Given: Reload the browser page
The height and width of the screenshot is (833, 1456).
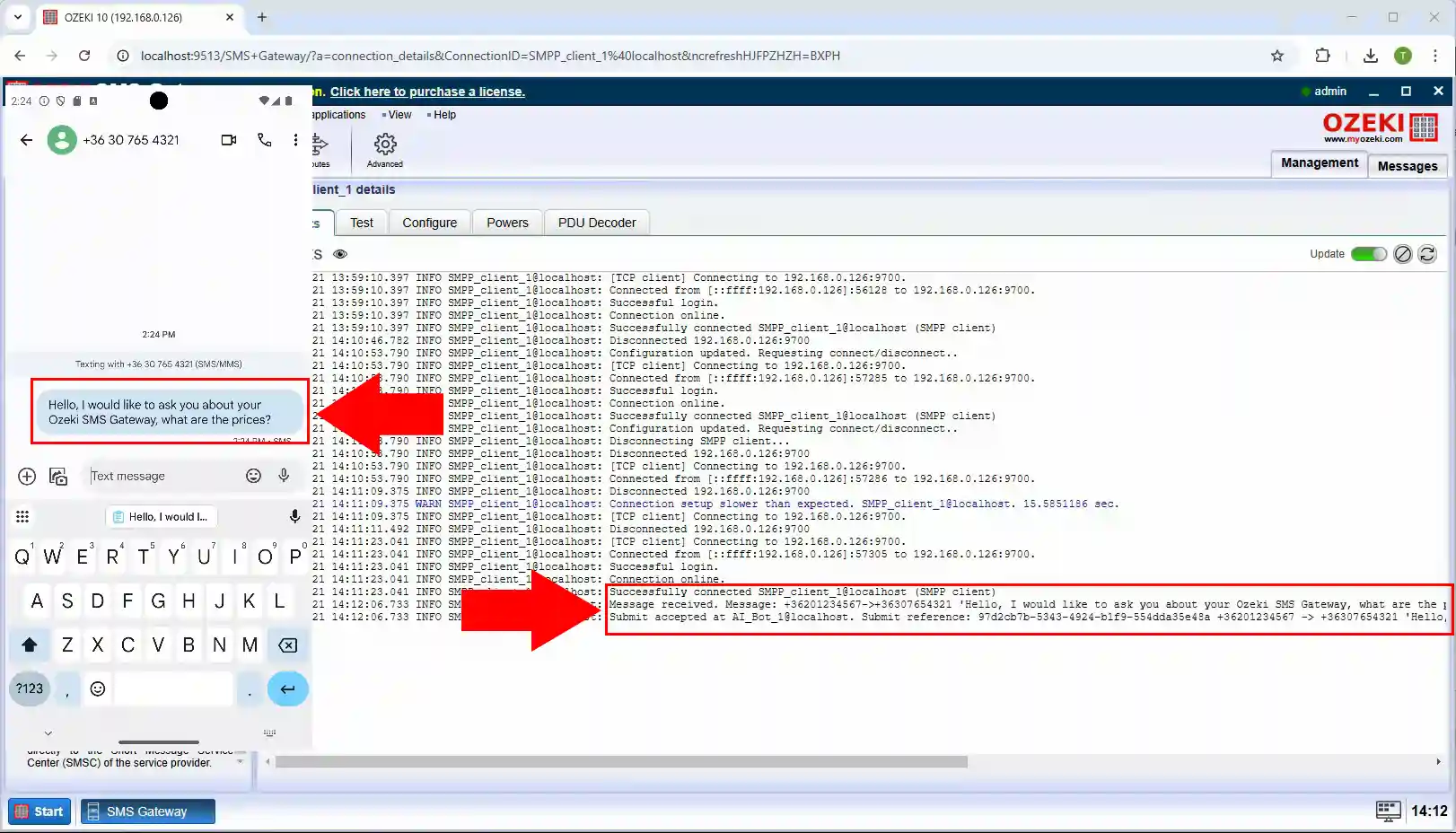Looking at the screenshot, I should 84,56.
